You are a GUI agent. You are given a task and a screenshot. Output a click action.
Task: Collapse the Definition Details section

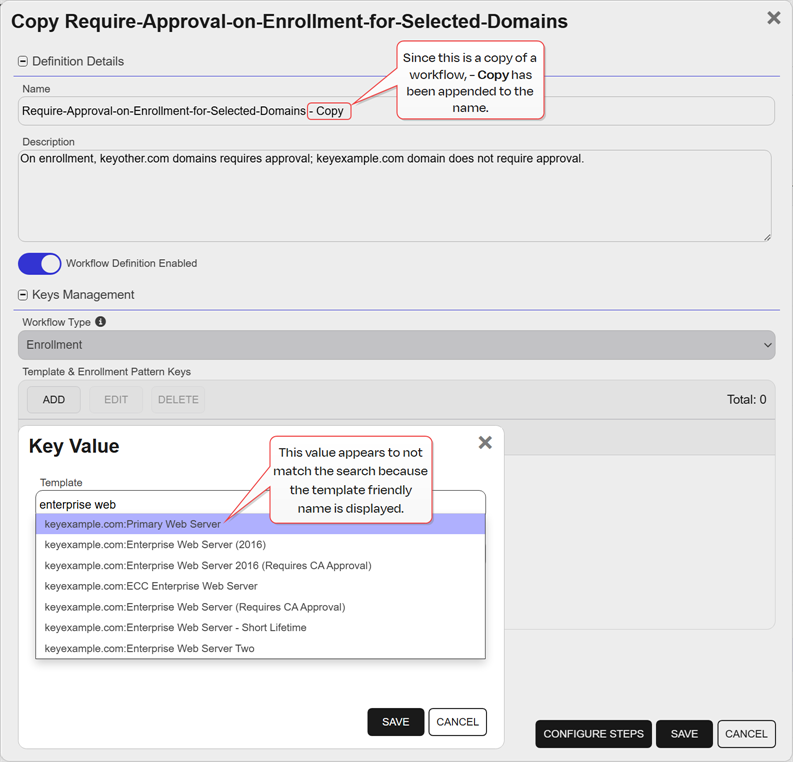23,61
